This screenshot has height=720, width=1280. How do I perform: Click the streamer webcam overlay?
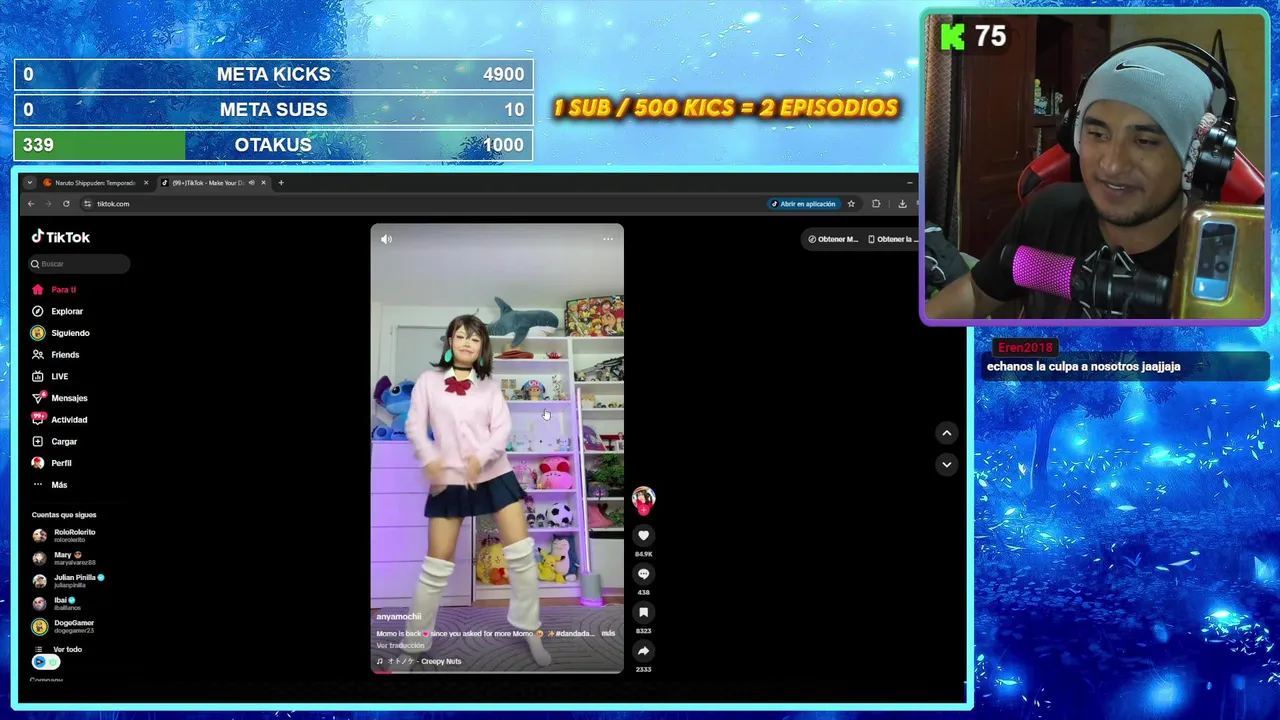pos(1095,167)
